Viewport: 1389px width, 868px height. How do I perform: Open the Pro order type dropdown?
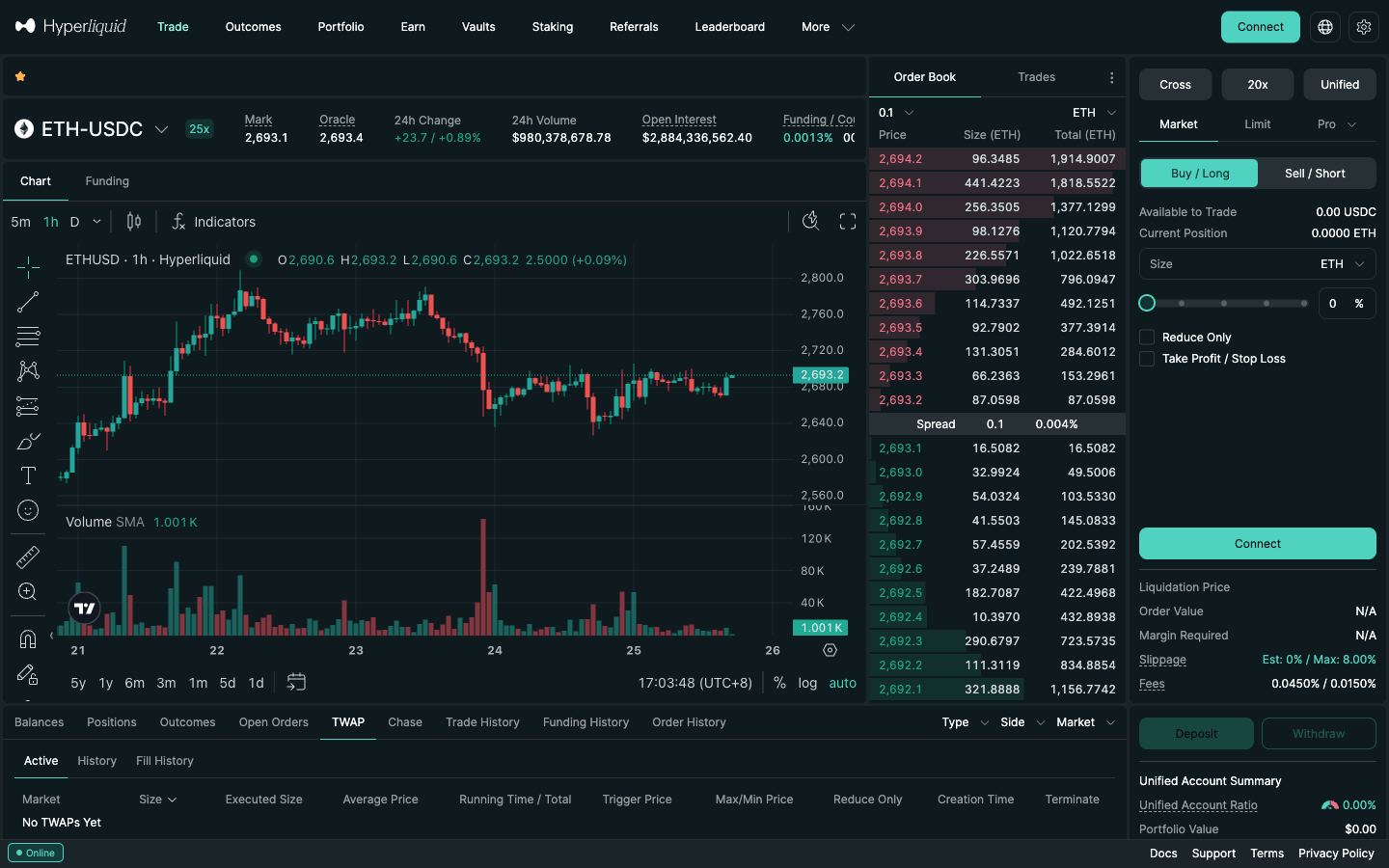pyautogui.click(x=1337, y=124)
